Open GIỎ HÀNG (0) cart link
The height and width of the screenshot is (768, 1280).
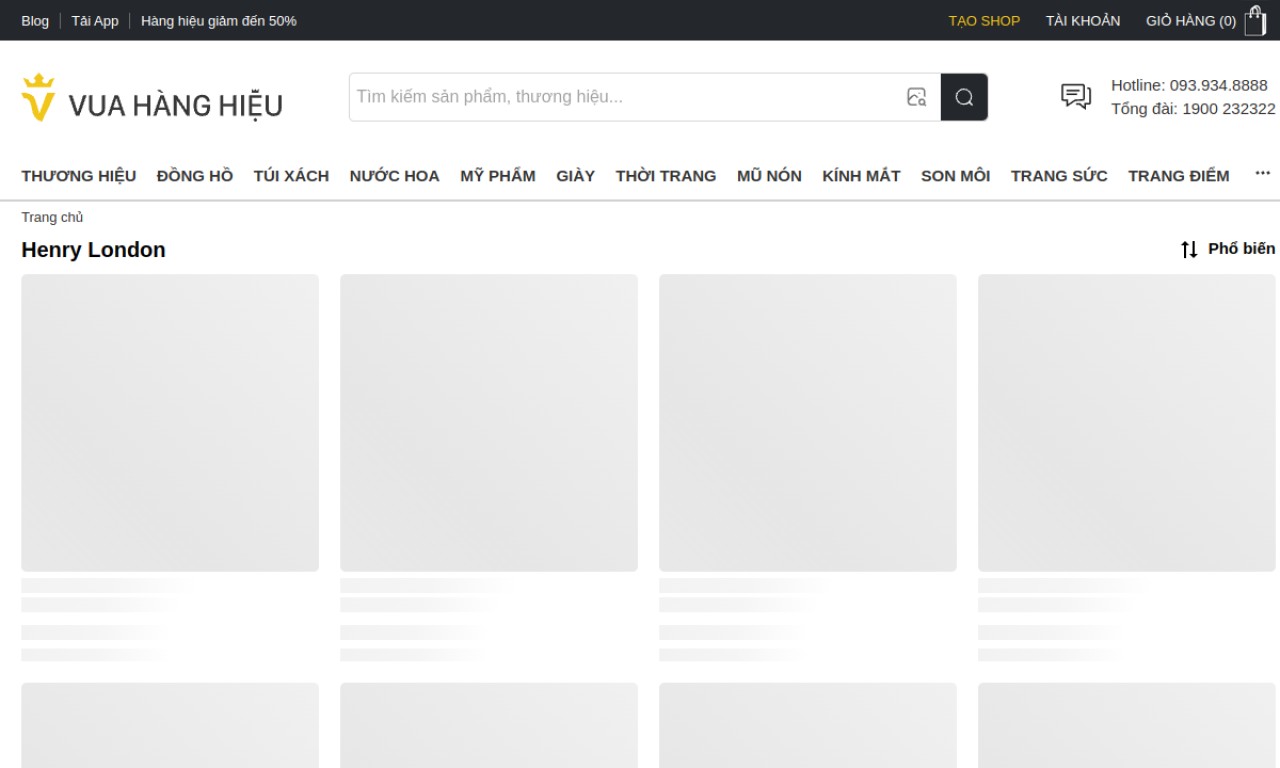coord(1191,20)
